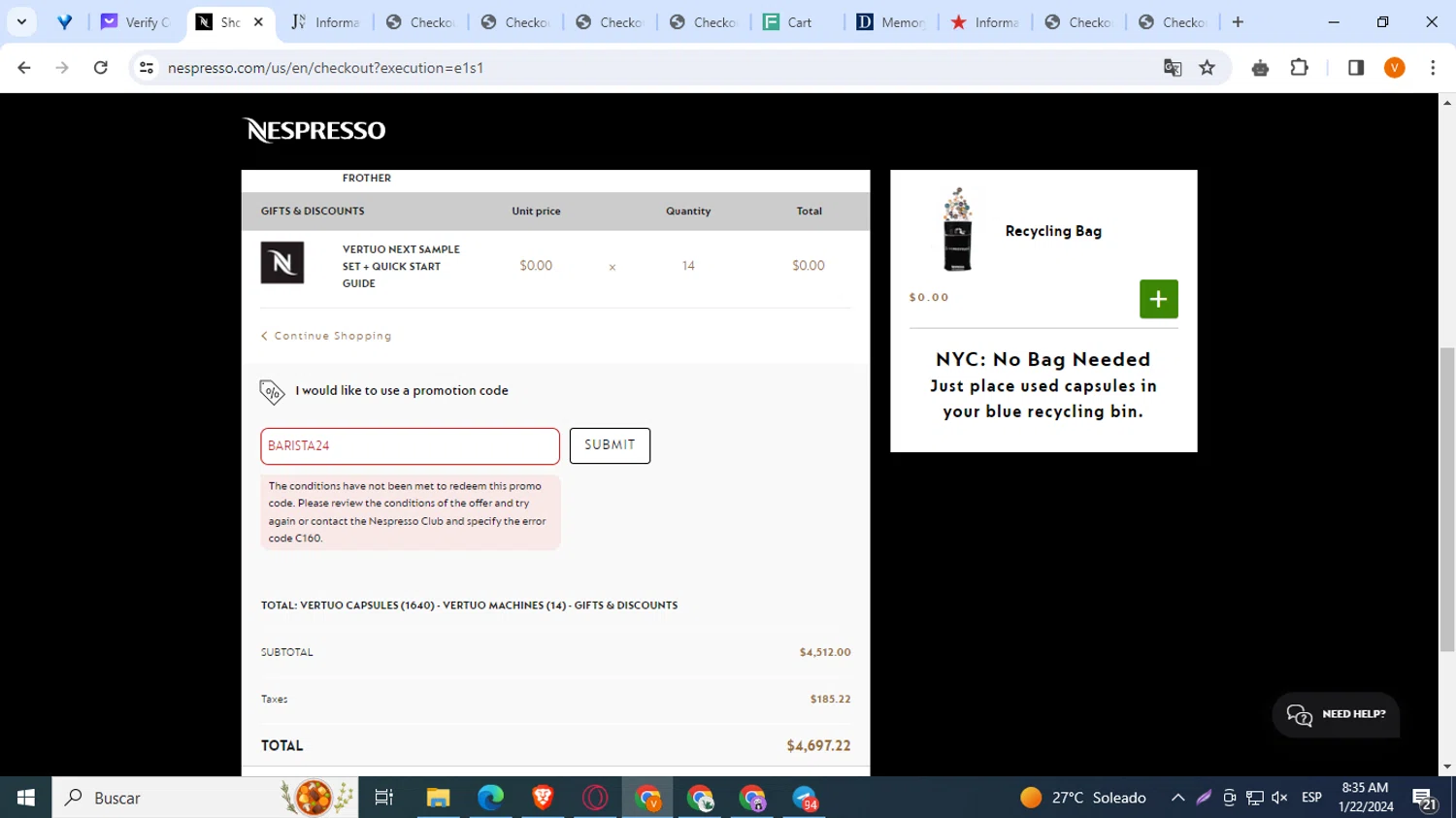Go forward in browser history

[x=62, y=68]
